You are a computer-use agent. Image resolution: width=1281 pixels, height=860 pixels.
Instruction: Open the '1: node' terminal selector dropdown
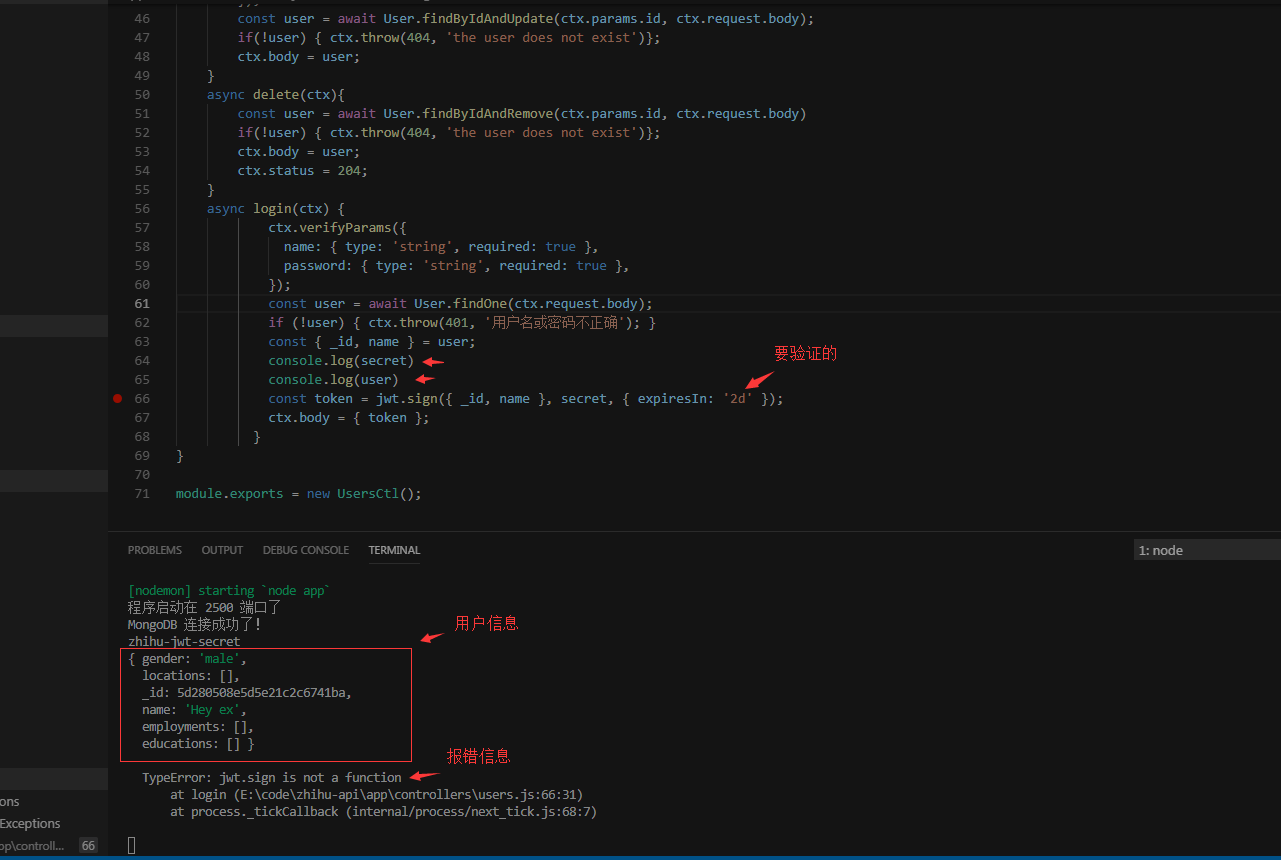click(x=1207, y=550)
